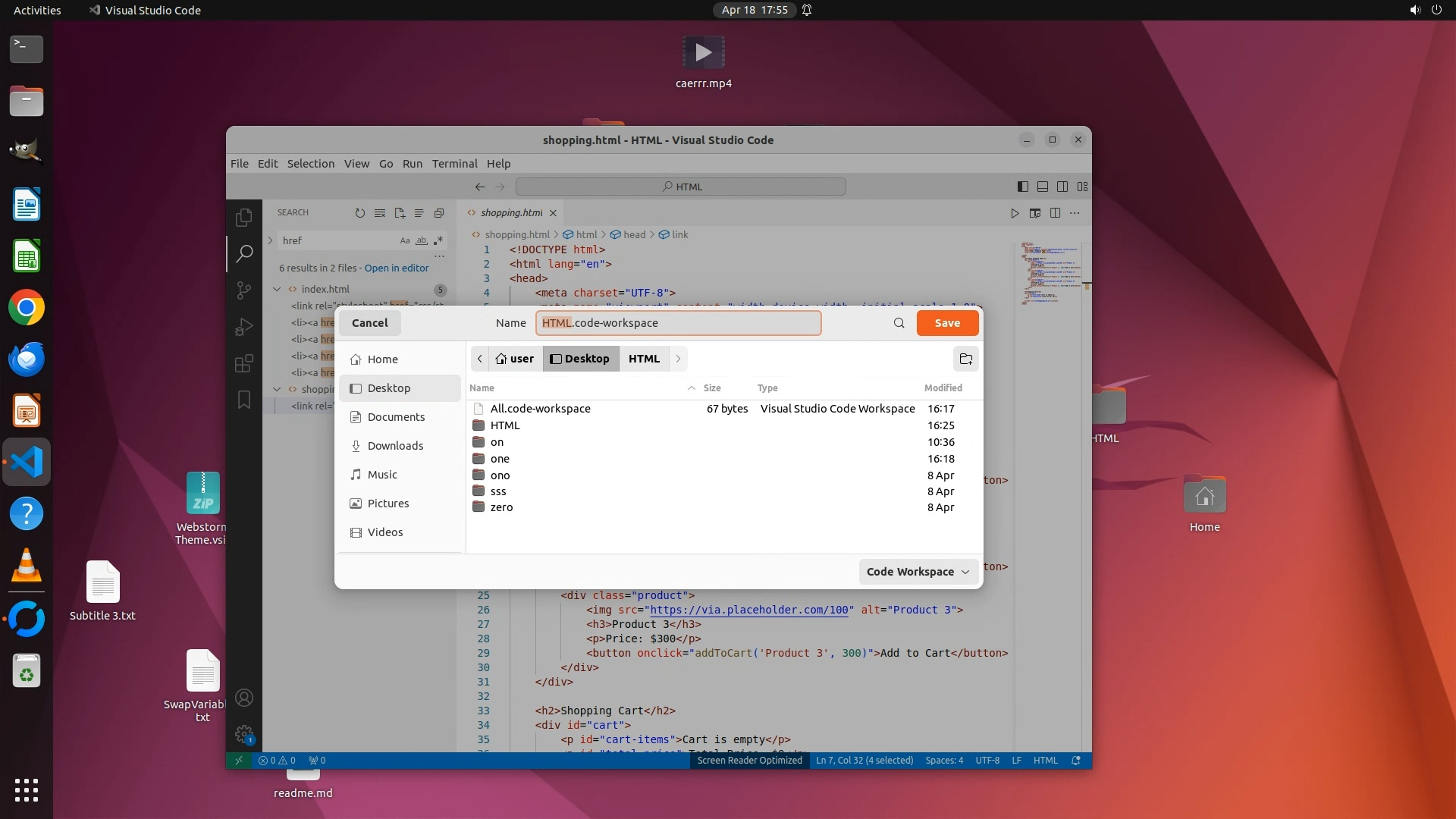Image resolution: width=1456 pixels, height=819 pixels.
Task: Expand the replace field chevron beside href
Action: (x=271, y=240)
